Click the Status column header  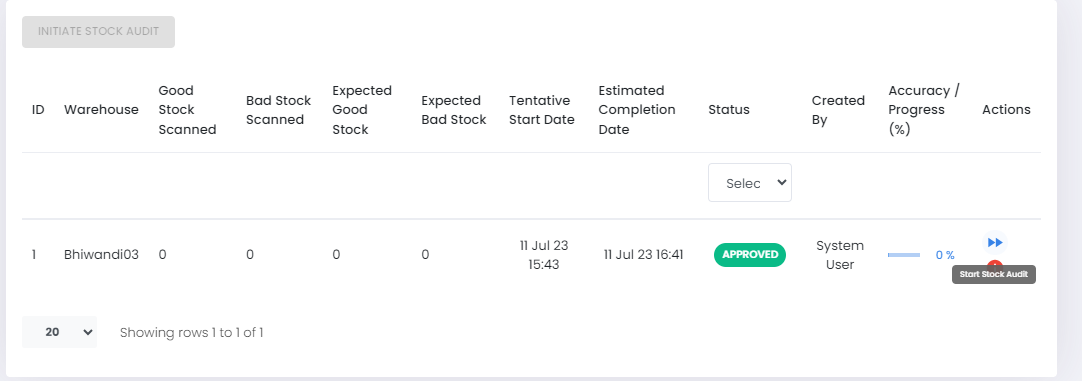[x=729, y=110]
